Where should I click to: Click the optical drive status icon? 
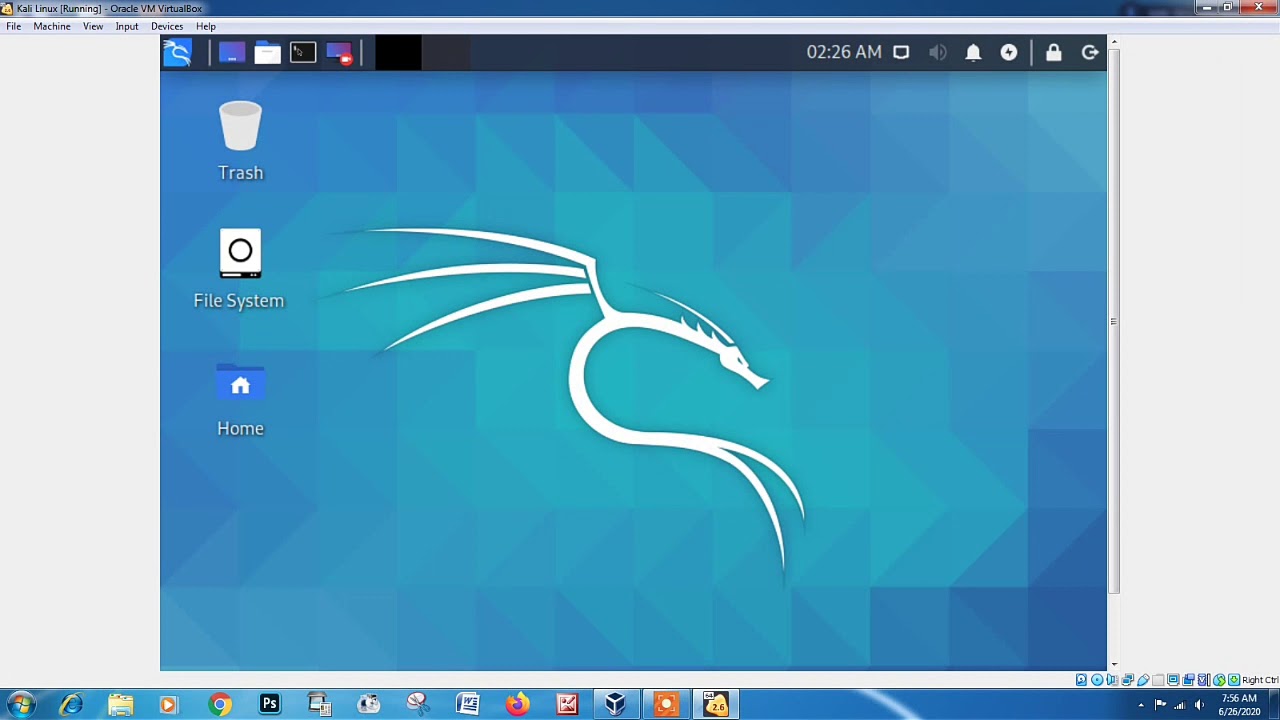1097,680
